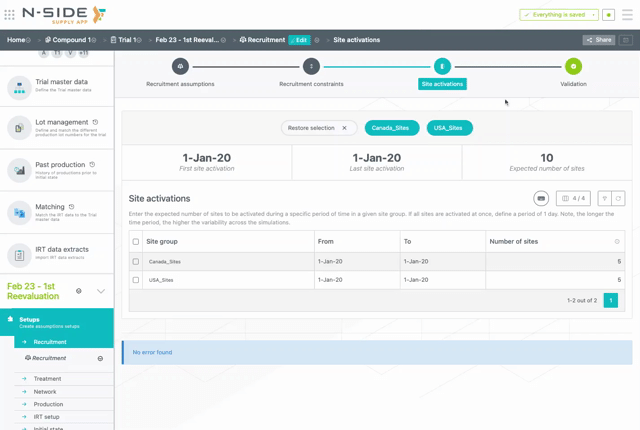Click the Recruitment assumptions step icon
The width and height of the screenshot is (640, 430).
(x=180, y=67)
